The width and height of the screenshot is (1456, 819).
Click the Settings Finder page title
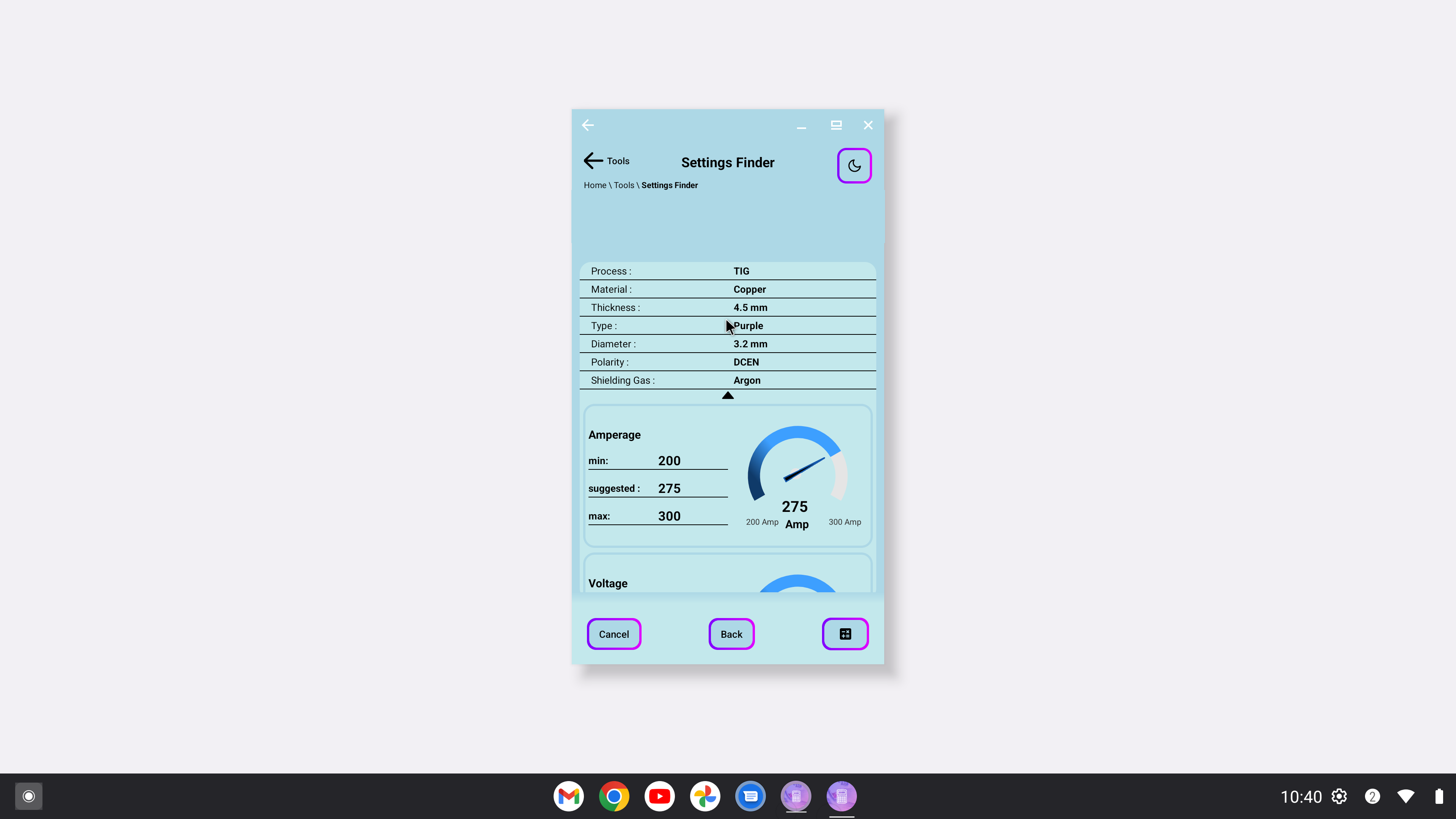728,163
